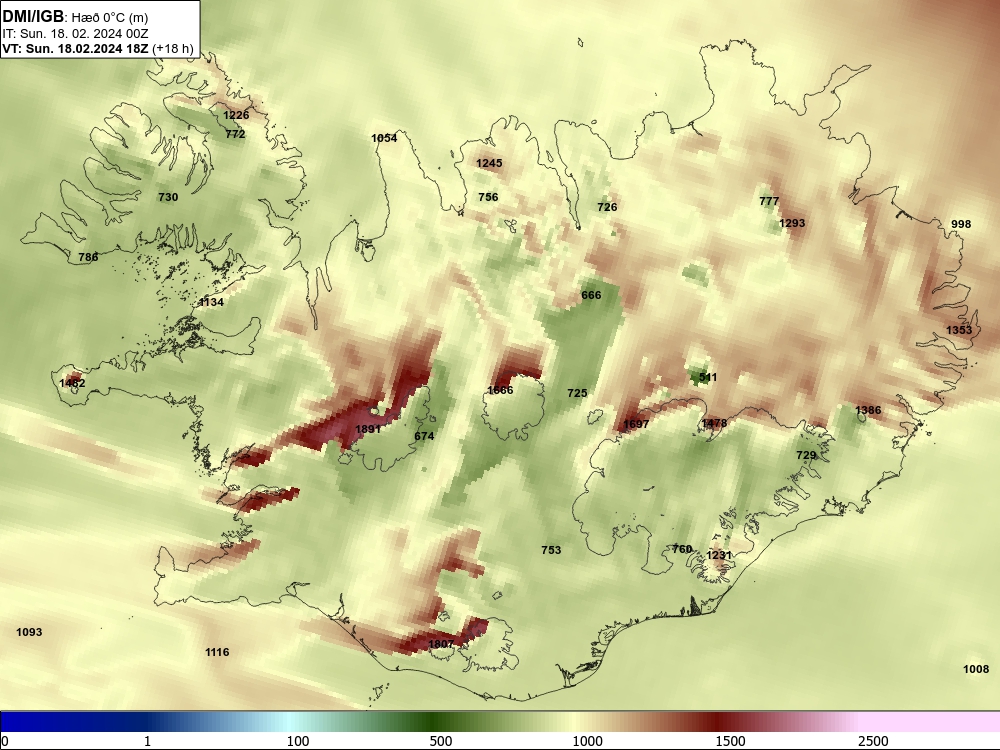
Task: Click the IT initial time line
Action: pyautogui.click(x=75, y=34)
